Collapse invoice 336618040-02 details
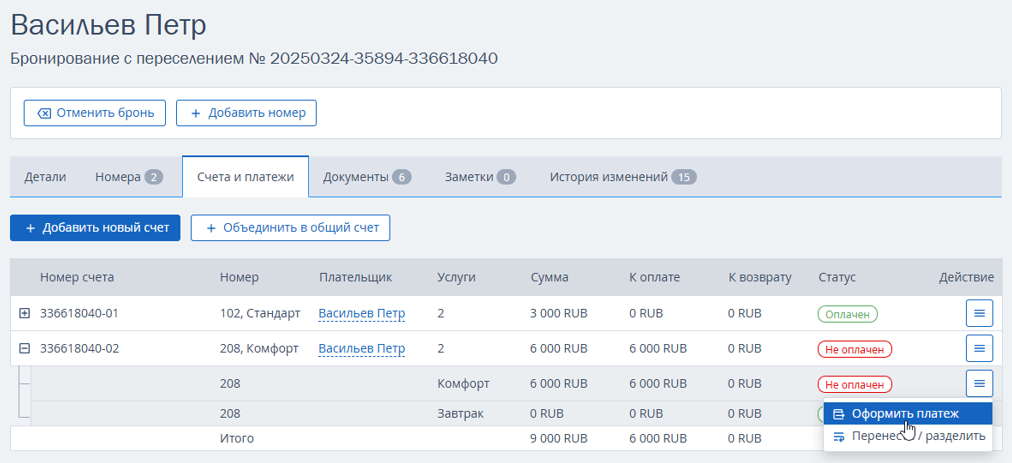The image size is (1012, 463). (25, 348)
